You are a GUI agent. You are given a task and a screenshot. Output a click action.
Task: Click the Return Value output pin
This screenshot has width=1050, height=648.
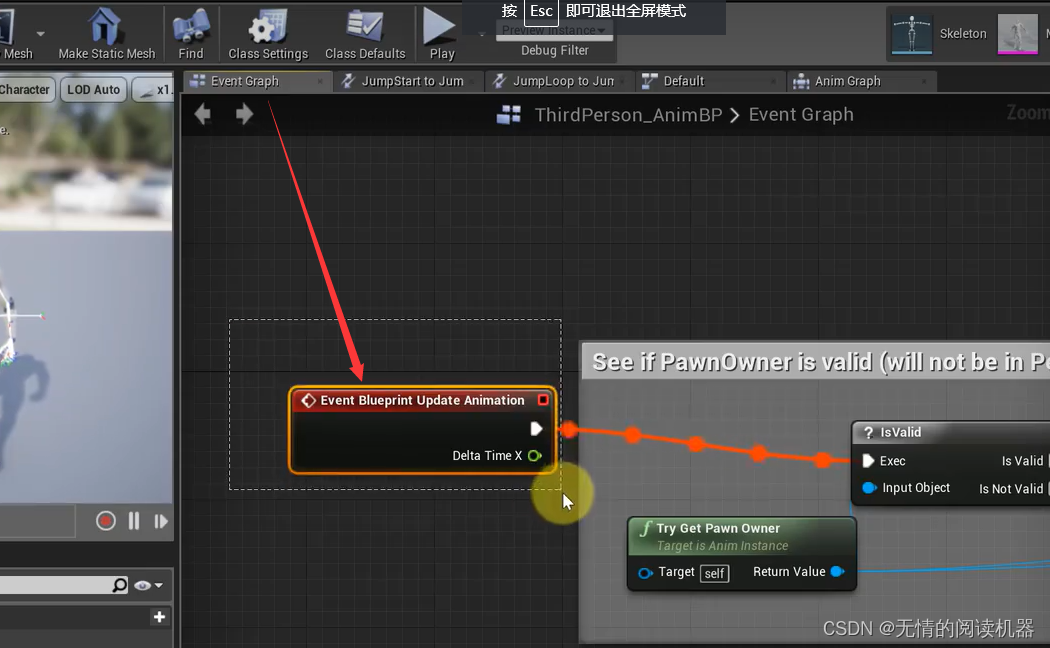pos(837,572)
